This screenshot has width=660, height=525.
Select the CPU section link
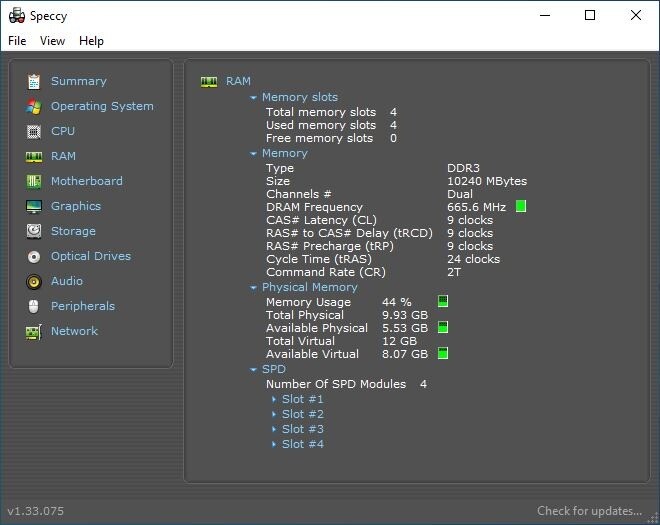(63, 131)
